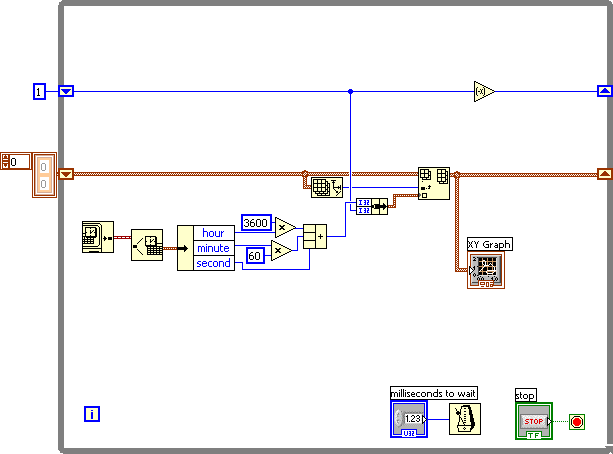Click the 3600 numeric constant
The width and height of the screenshot is (613, 454).
[x=256, y=223]
